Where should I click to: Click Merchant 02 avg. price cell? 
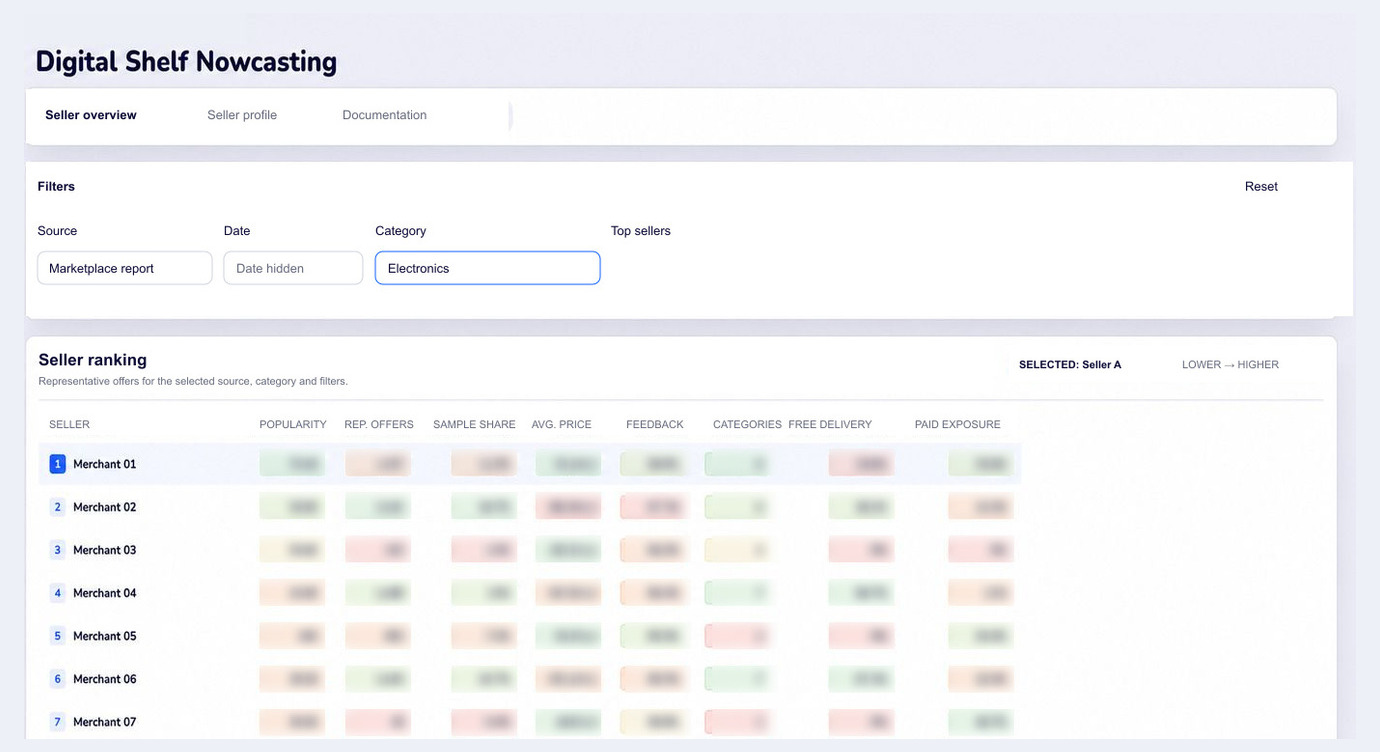(568, 507)
